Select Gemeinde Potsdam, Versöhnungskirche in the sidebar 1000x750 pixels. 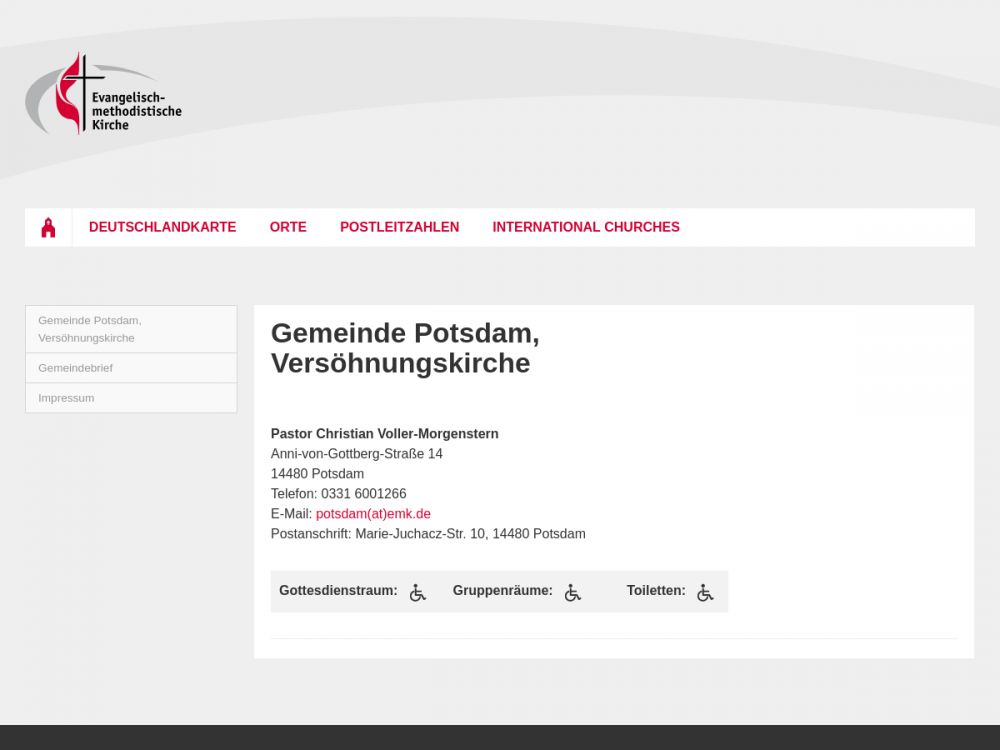[x=90, y=329]
